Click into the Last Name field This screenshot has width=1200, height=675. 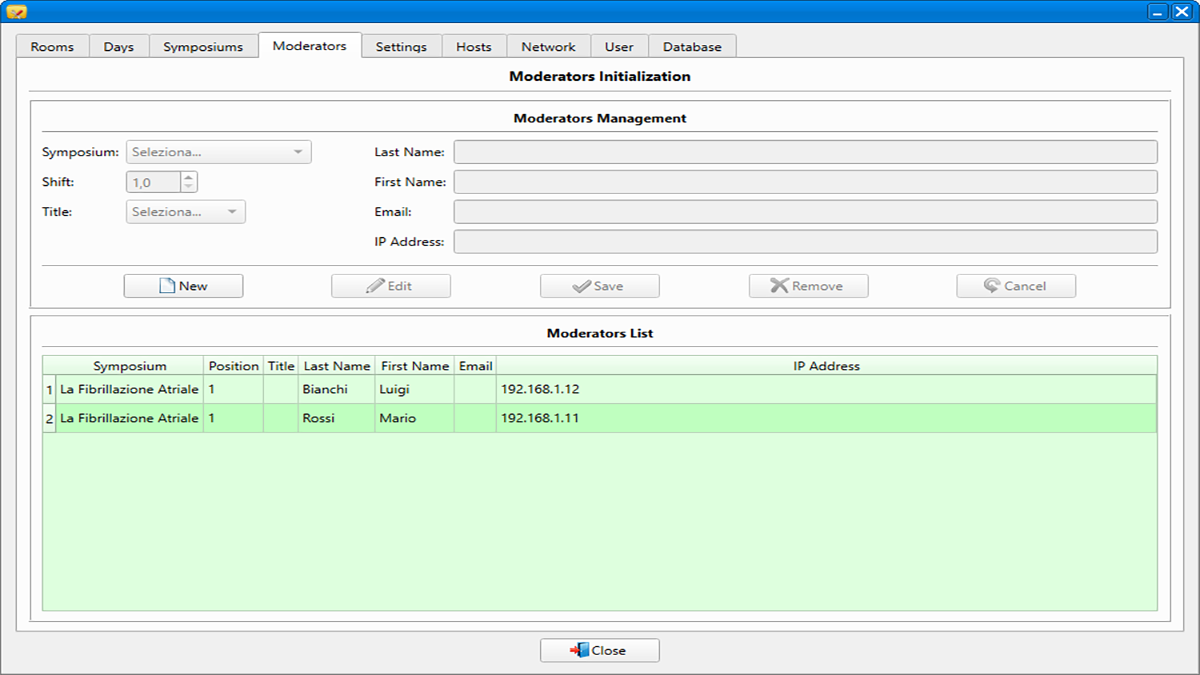tap(805, 152)
